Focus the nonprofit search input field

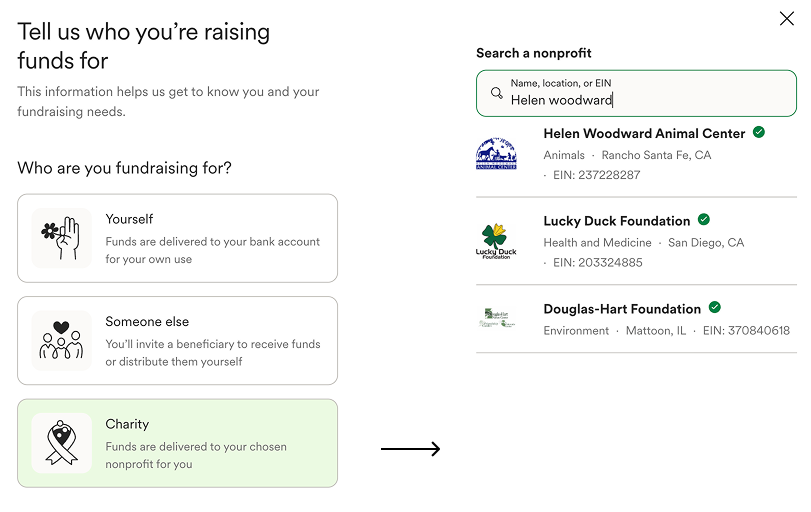pos(636,93)
